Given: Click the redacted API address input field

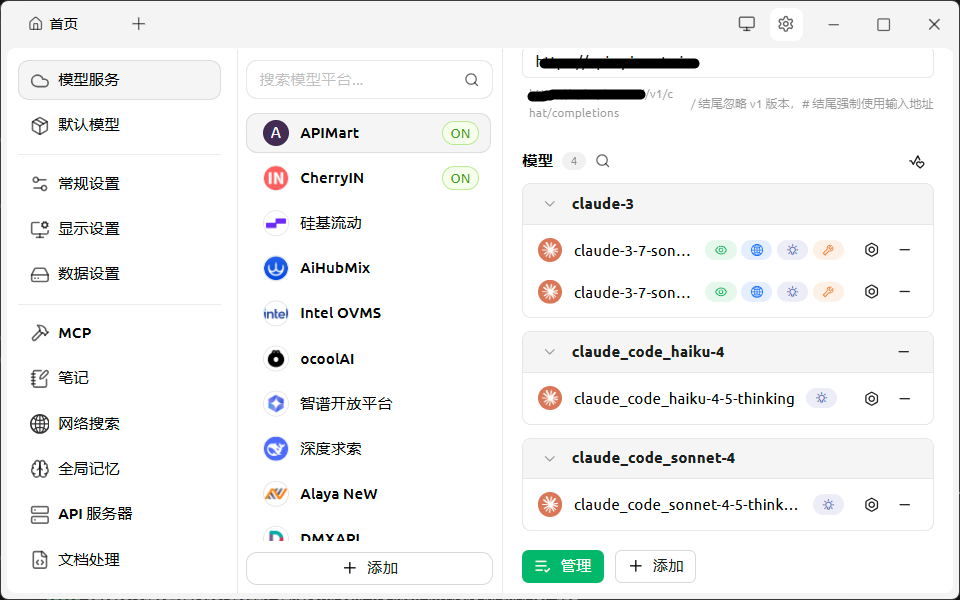Looking at the screenshot, I should pos(727,62).
